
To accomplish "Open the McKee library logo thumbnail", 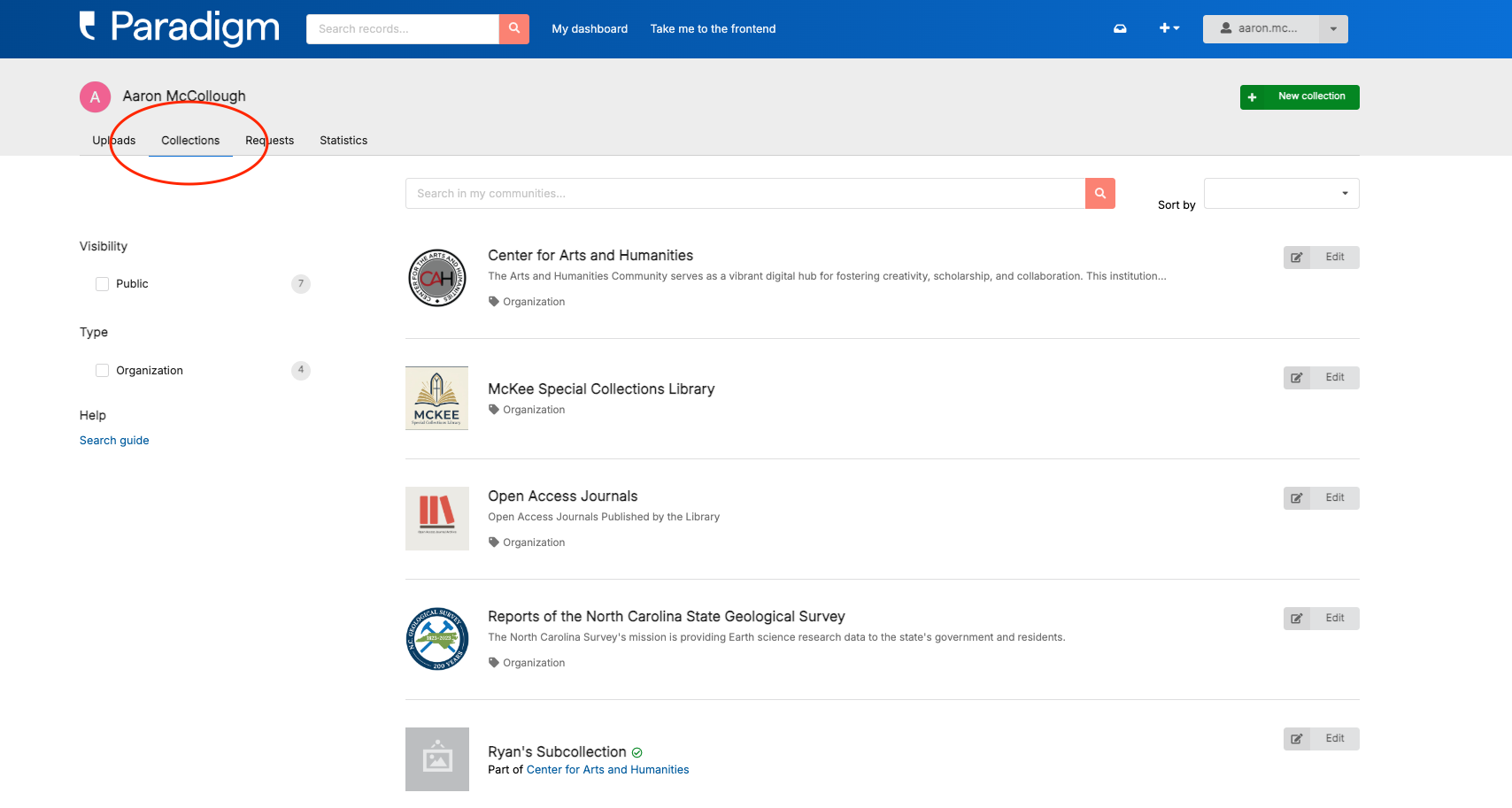I will tap(437, 398).
